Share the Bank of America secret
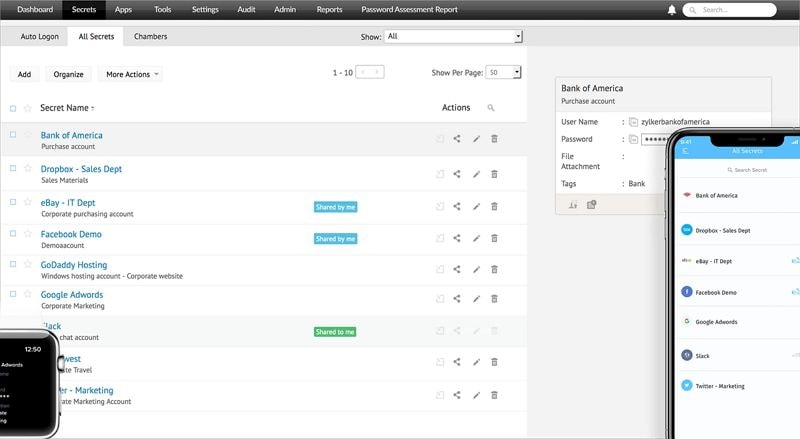 point(457,138)
